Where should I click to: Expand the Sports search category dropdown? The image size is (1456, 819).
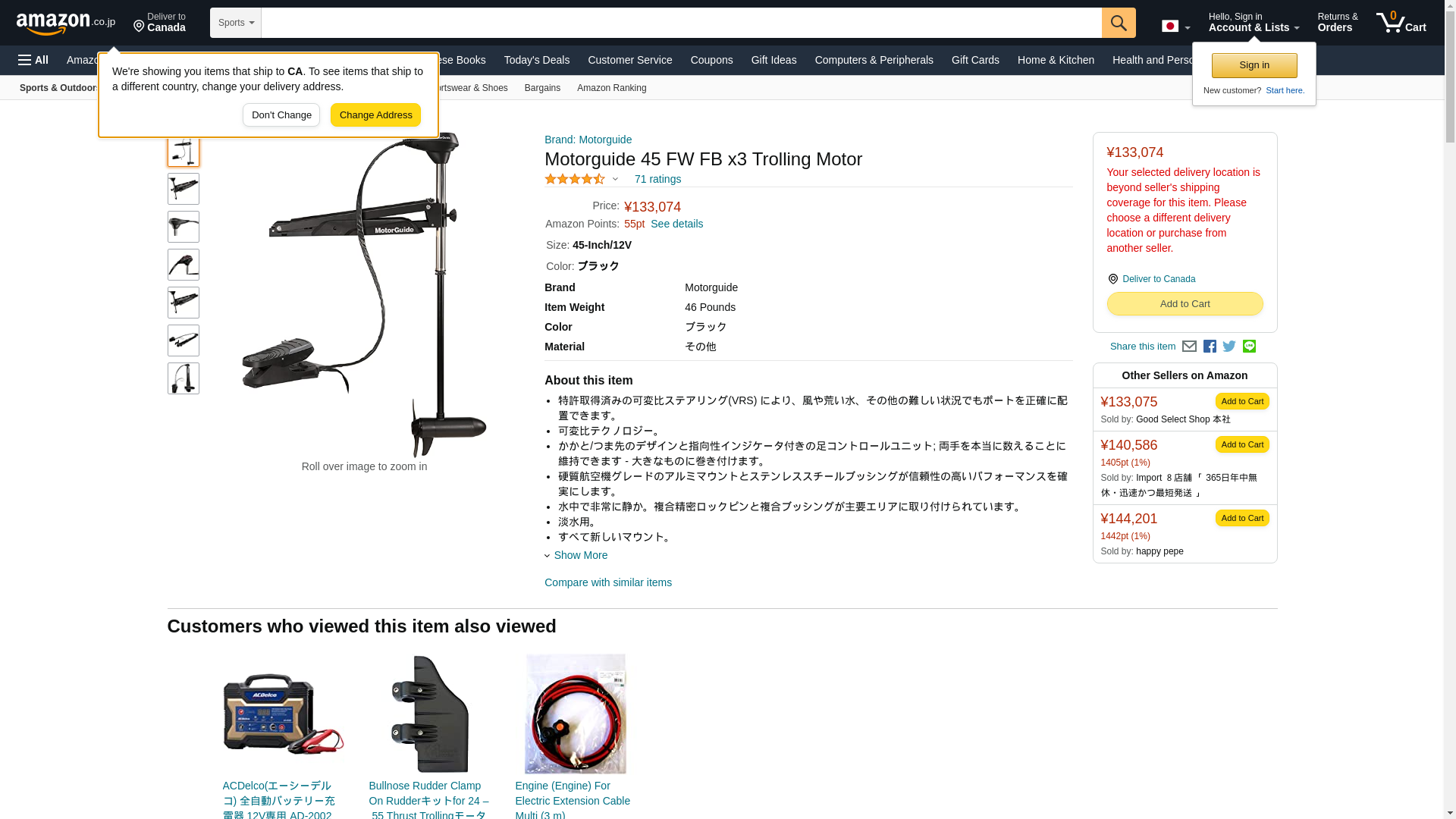236,23
